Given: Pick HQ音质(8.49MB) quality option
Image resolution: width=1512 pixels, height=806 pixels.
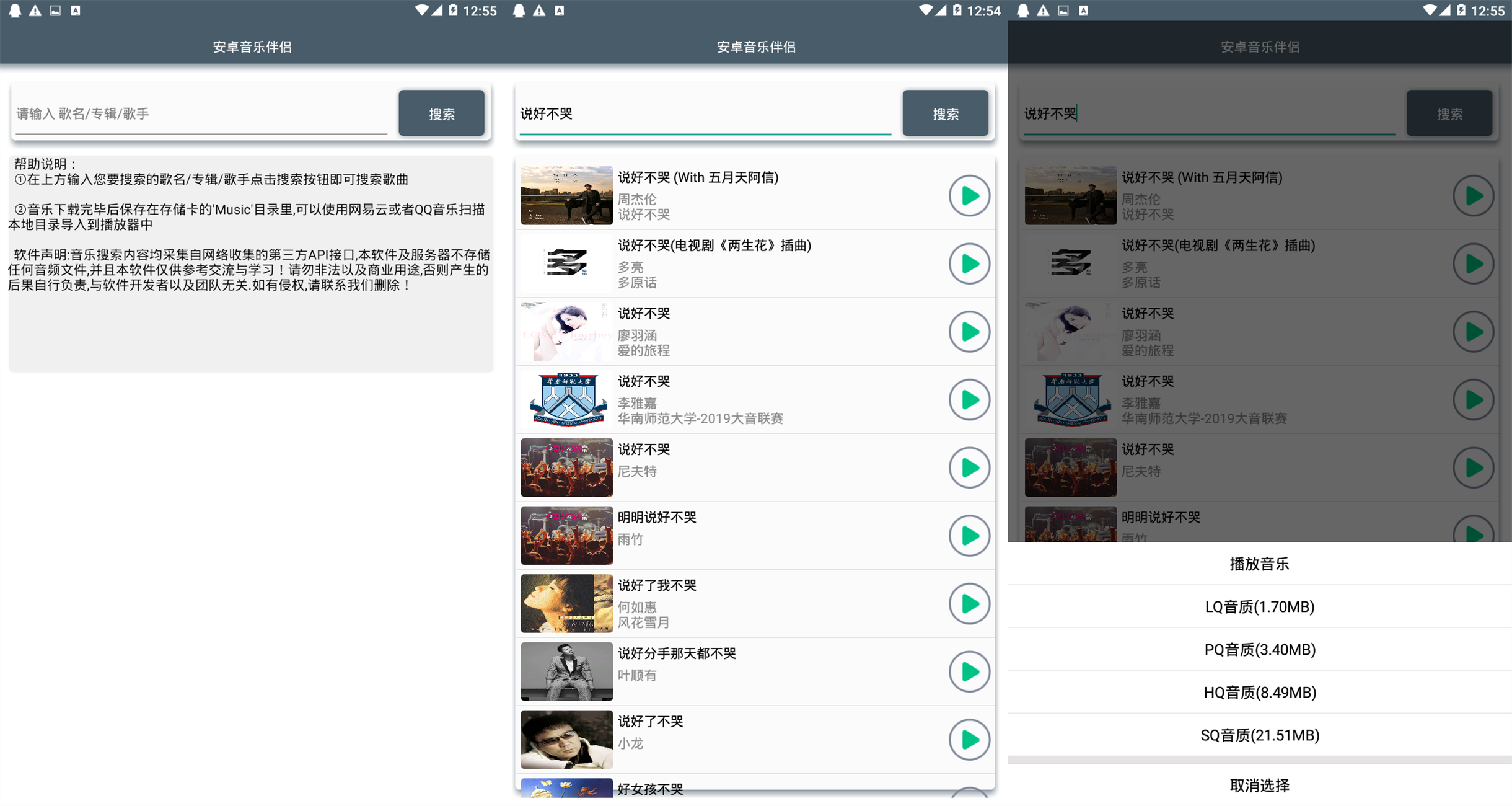Looking at the screenshot, I should (1259, 692).
